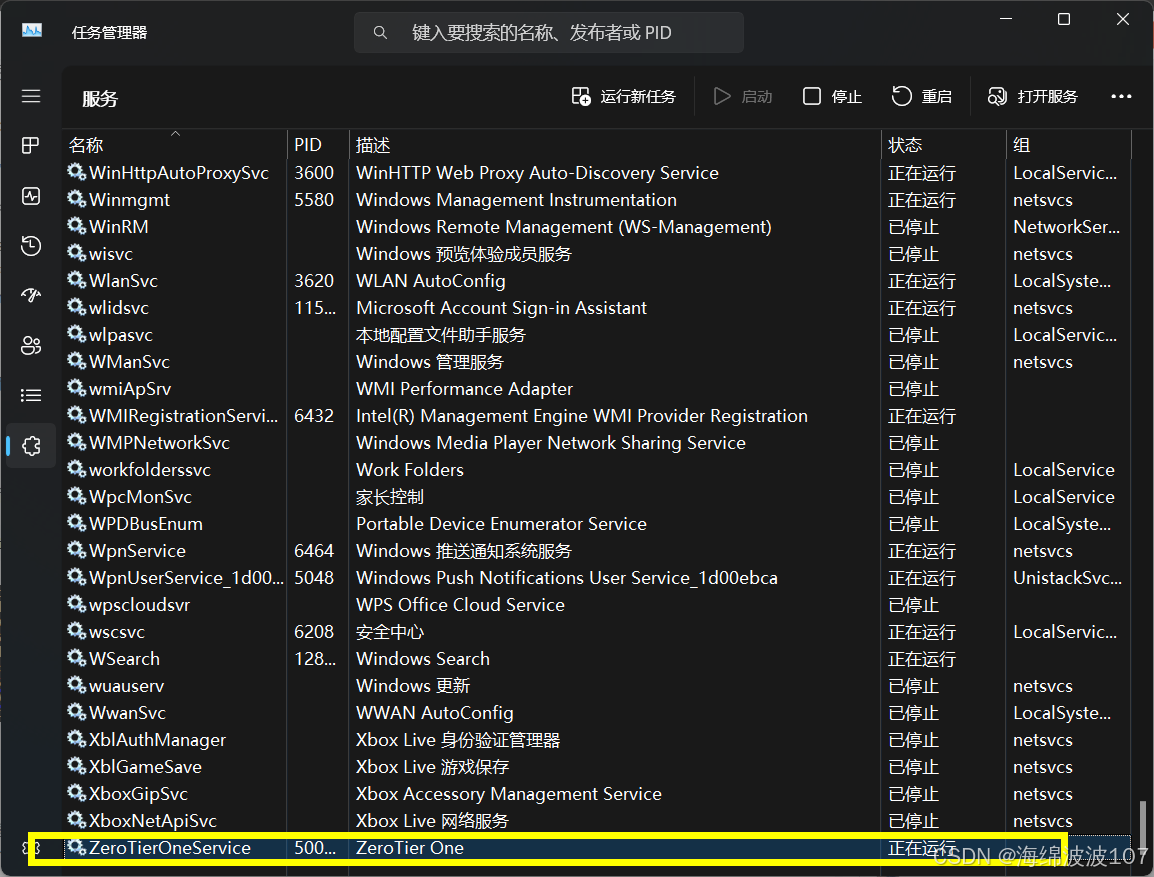Screen dimensions: 1154x877
Task: Select the Services puzzle-piece sidebar icon
Action: click(x=31, y=446)
